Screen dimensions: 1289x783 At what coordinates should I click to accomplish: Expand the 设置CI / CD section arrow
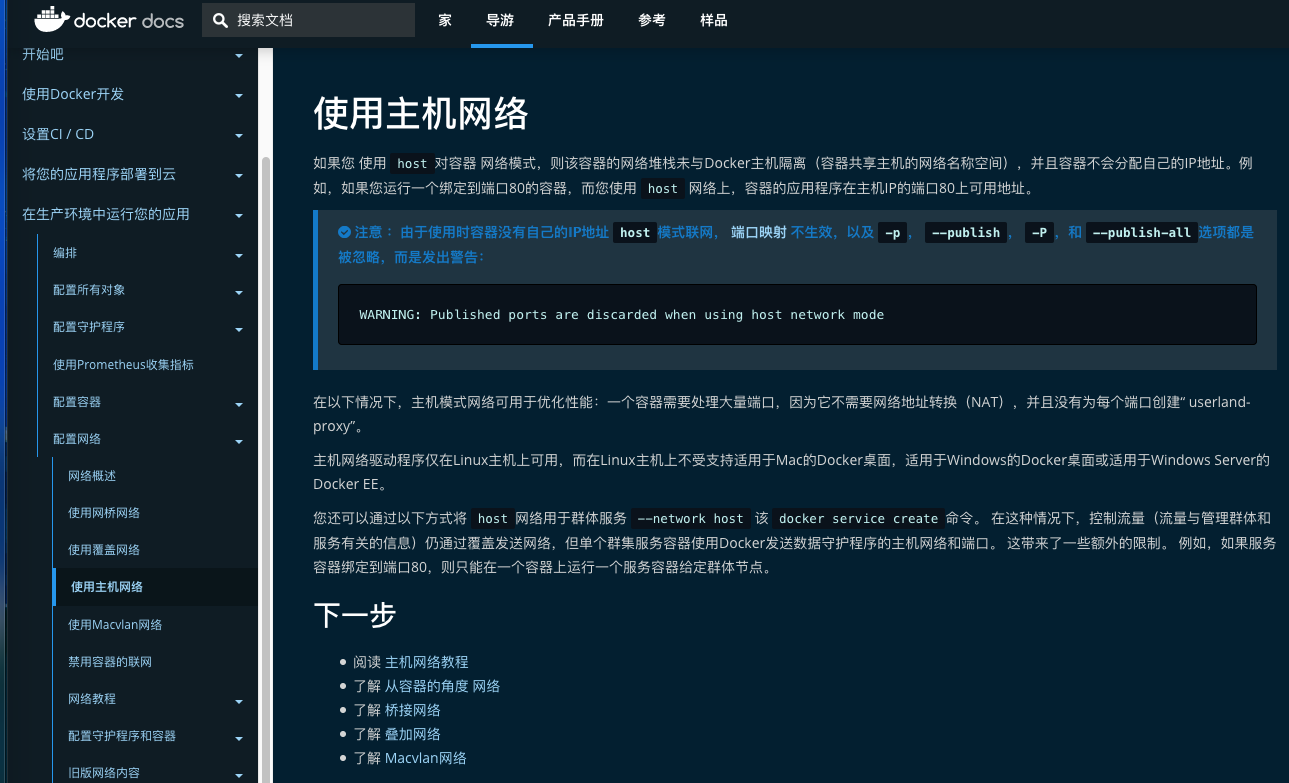[239, 136]
